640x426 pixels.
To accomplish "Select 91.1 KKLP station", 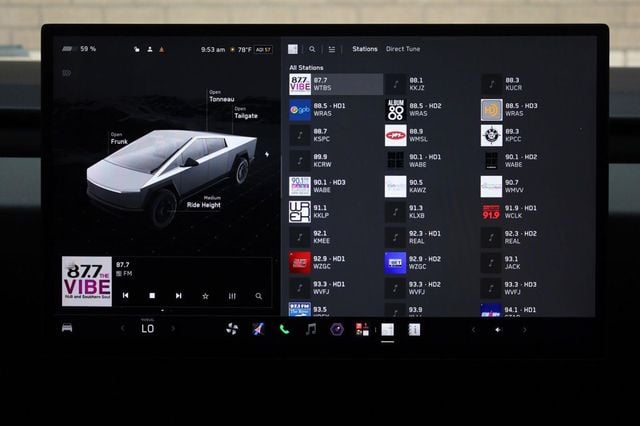I will (336, 212).
